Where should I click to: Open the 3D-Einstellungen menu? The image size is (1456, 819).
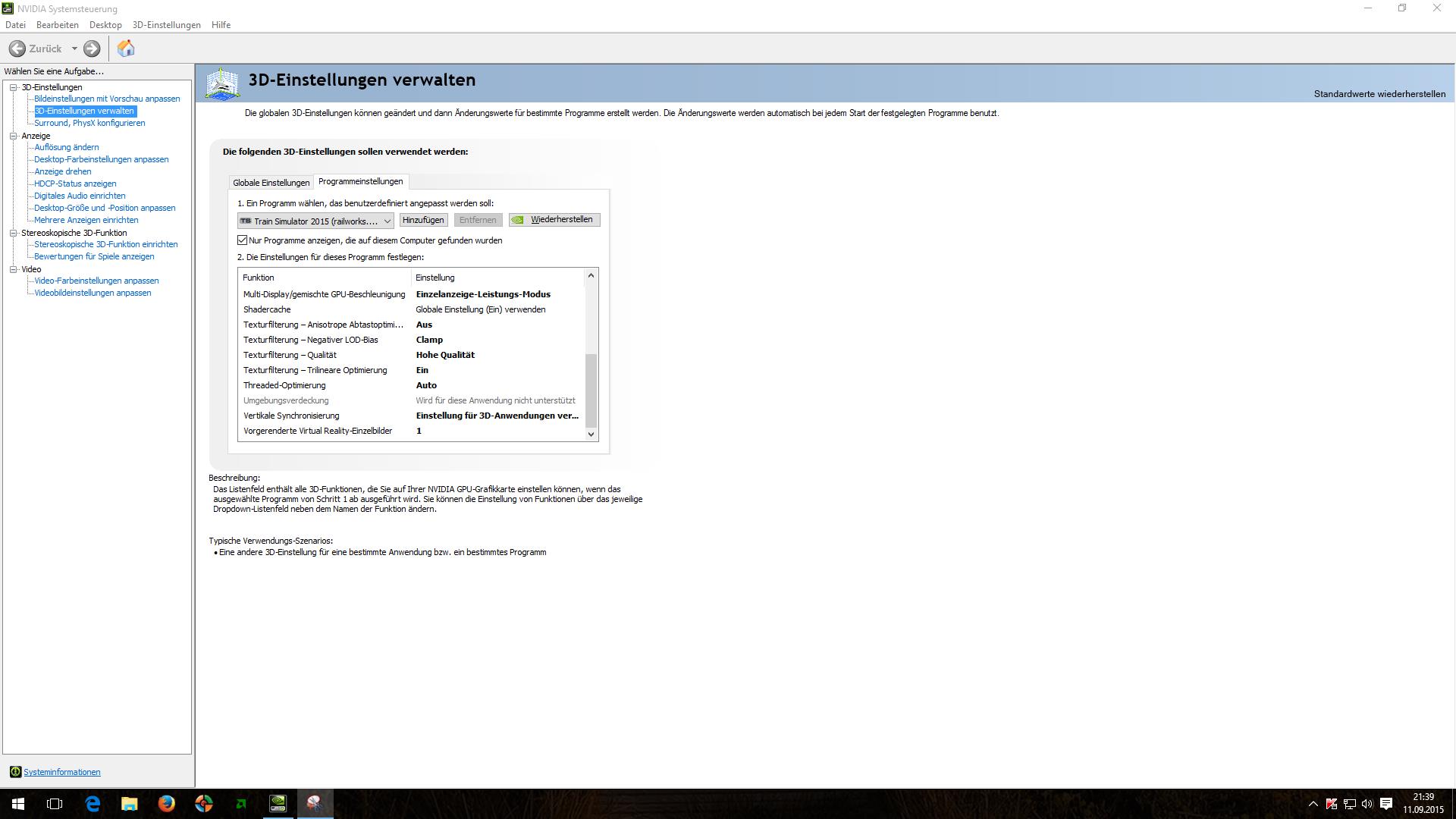pos(166,25)
